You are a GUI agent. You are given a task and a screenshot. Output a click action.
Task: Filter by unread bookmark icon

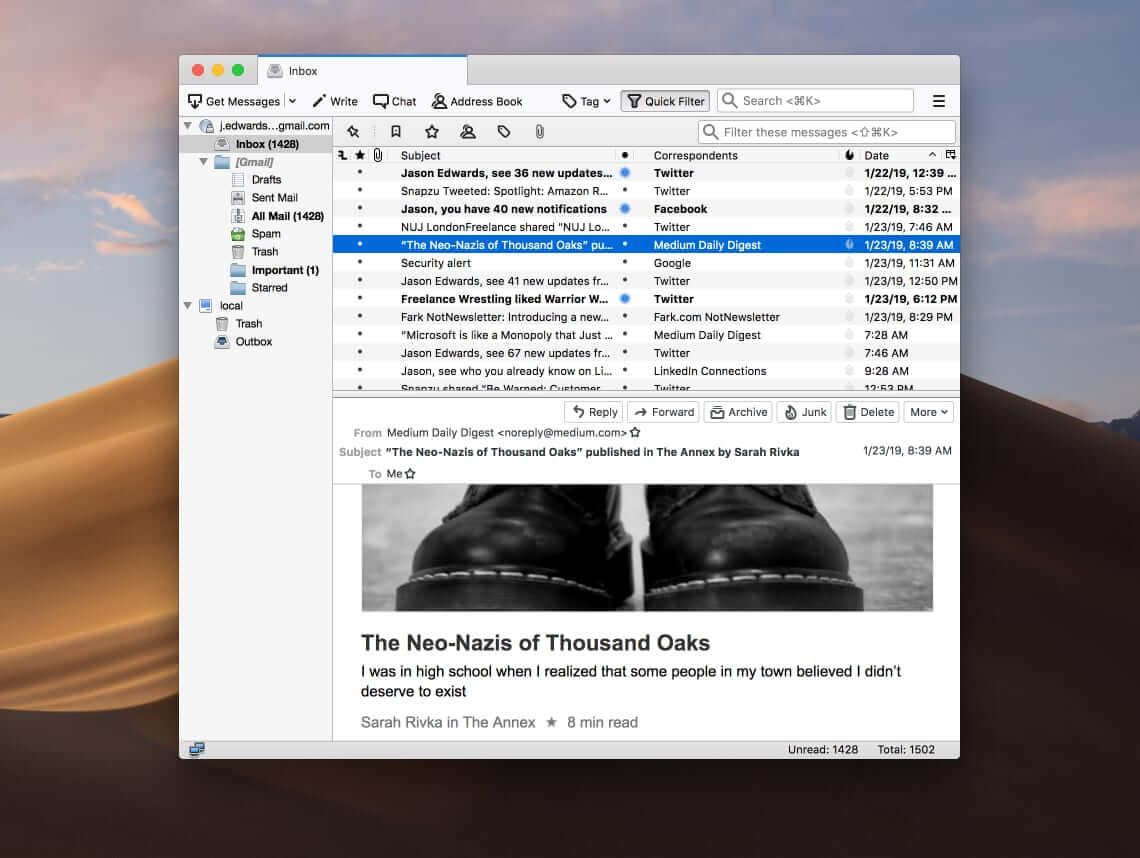pyautogui.click(x=396, y=132)
